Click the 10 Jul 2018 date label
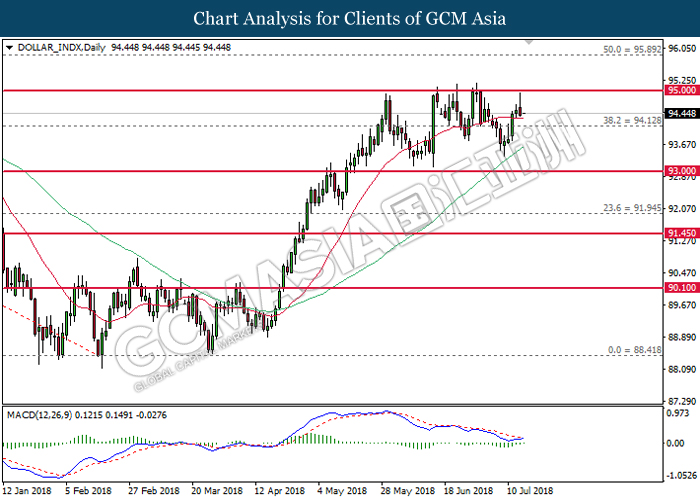Viewport: 700px width, 500px height. point(530,491)
